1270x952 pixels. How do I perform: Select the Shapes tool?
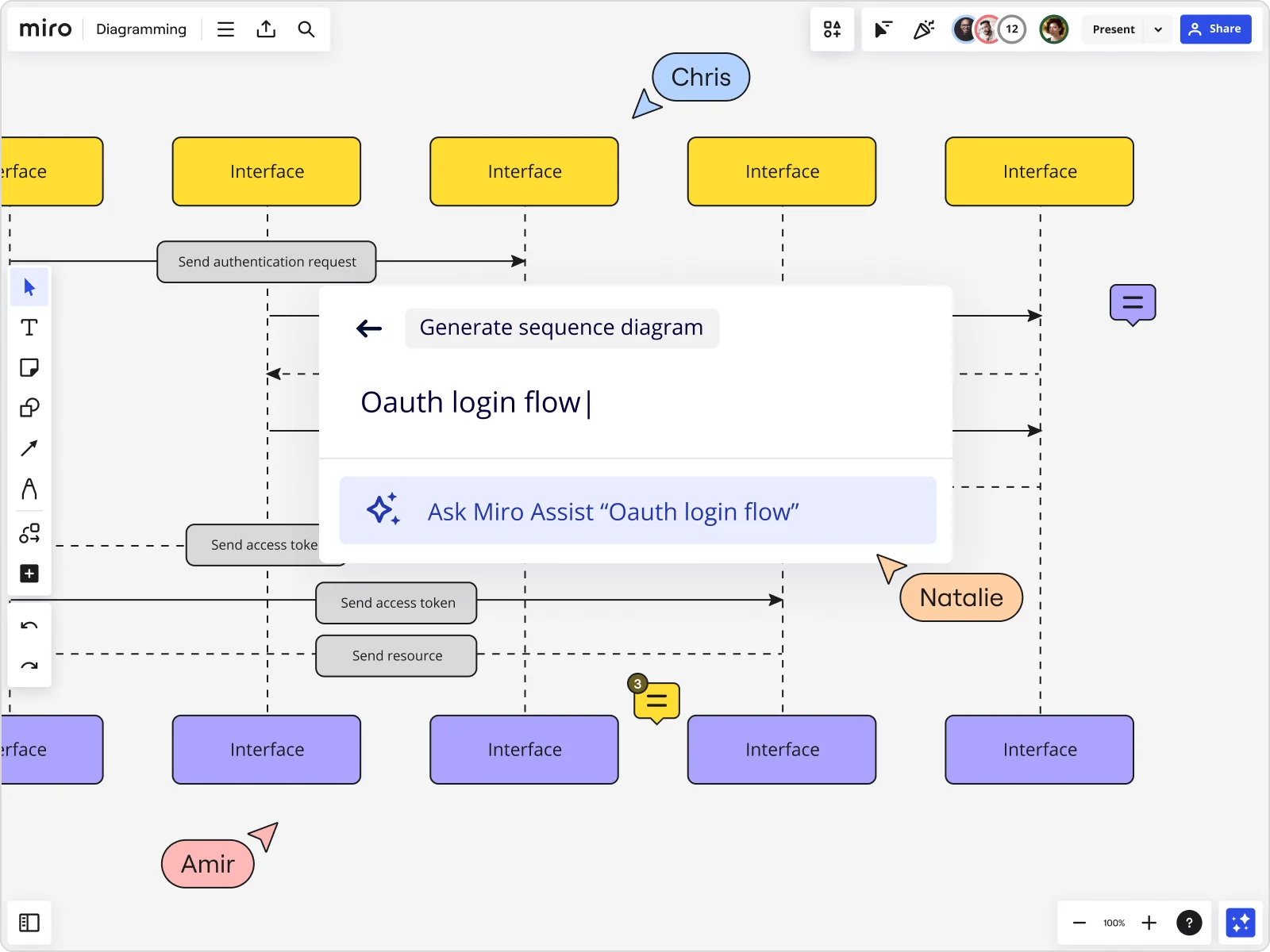click(29, 408)
